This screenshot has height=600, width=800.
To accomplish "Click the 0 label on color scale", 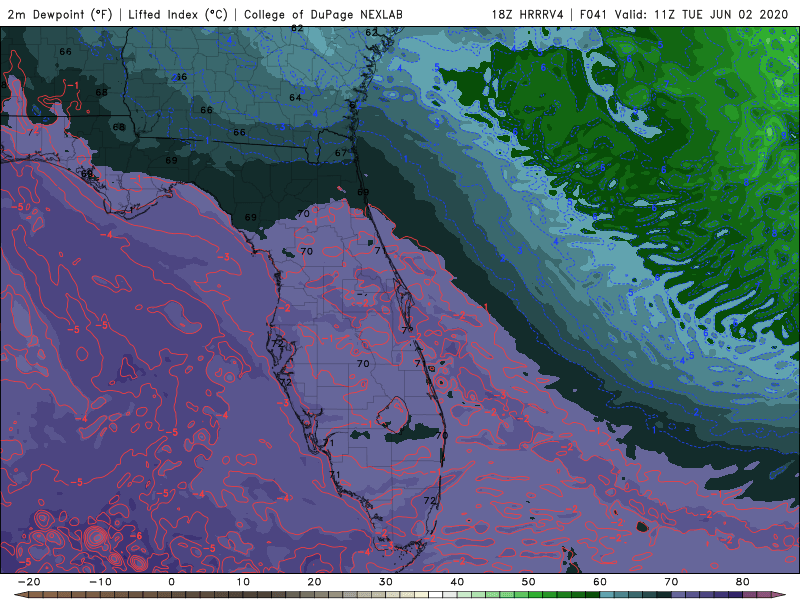I will tap(171, 582).
